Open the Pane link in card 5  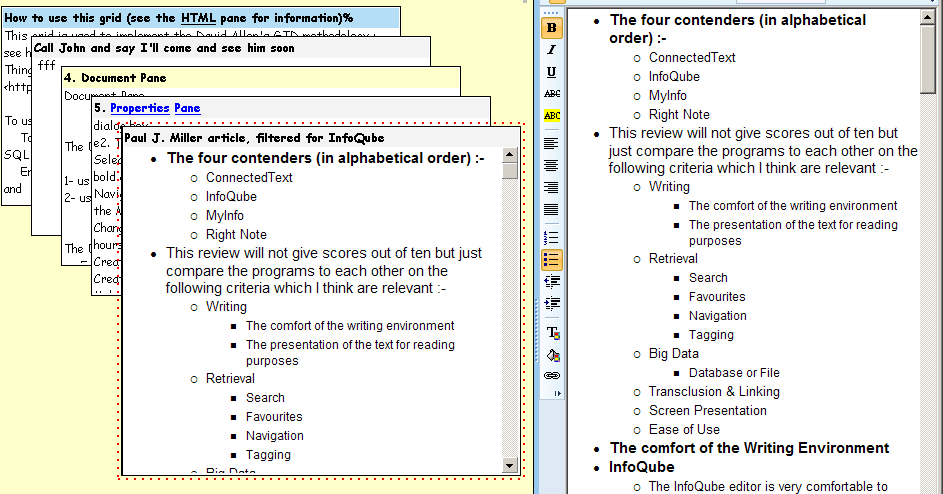pos(187,108)
